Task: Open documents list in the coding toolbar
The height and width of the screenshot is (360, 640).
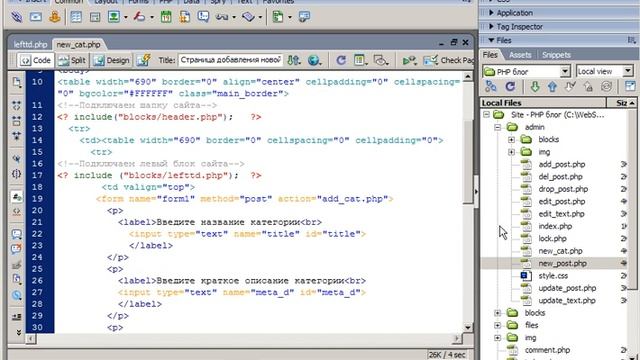Action: (17, 82)
